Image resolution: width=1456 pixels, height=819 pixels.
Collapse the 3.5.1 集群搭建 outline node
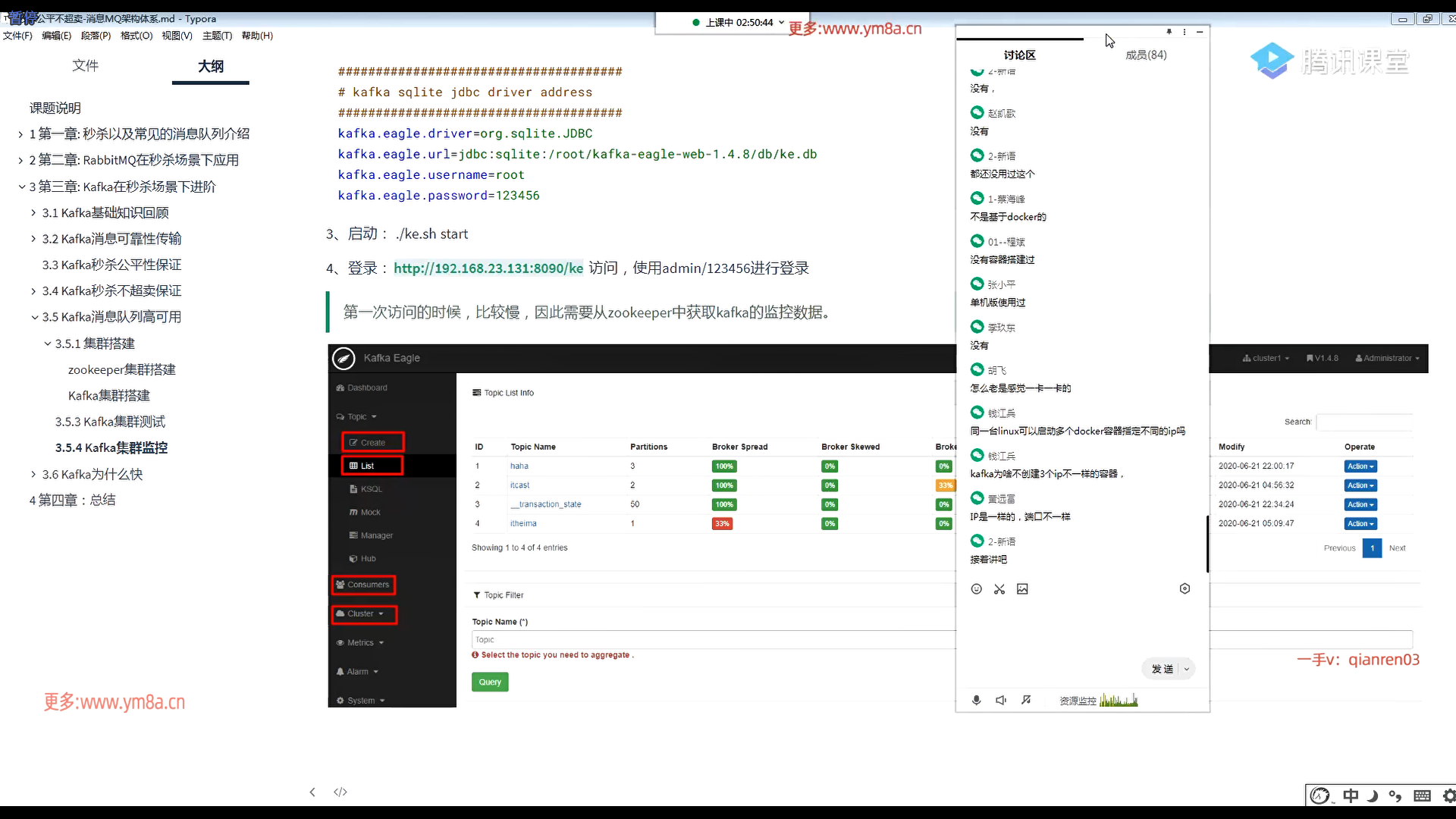[x=48, y=344]
